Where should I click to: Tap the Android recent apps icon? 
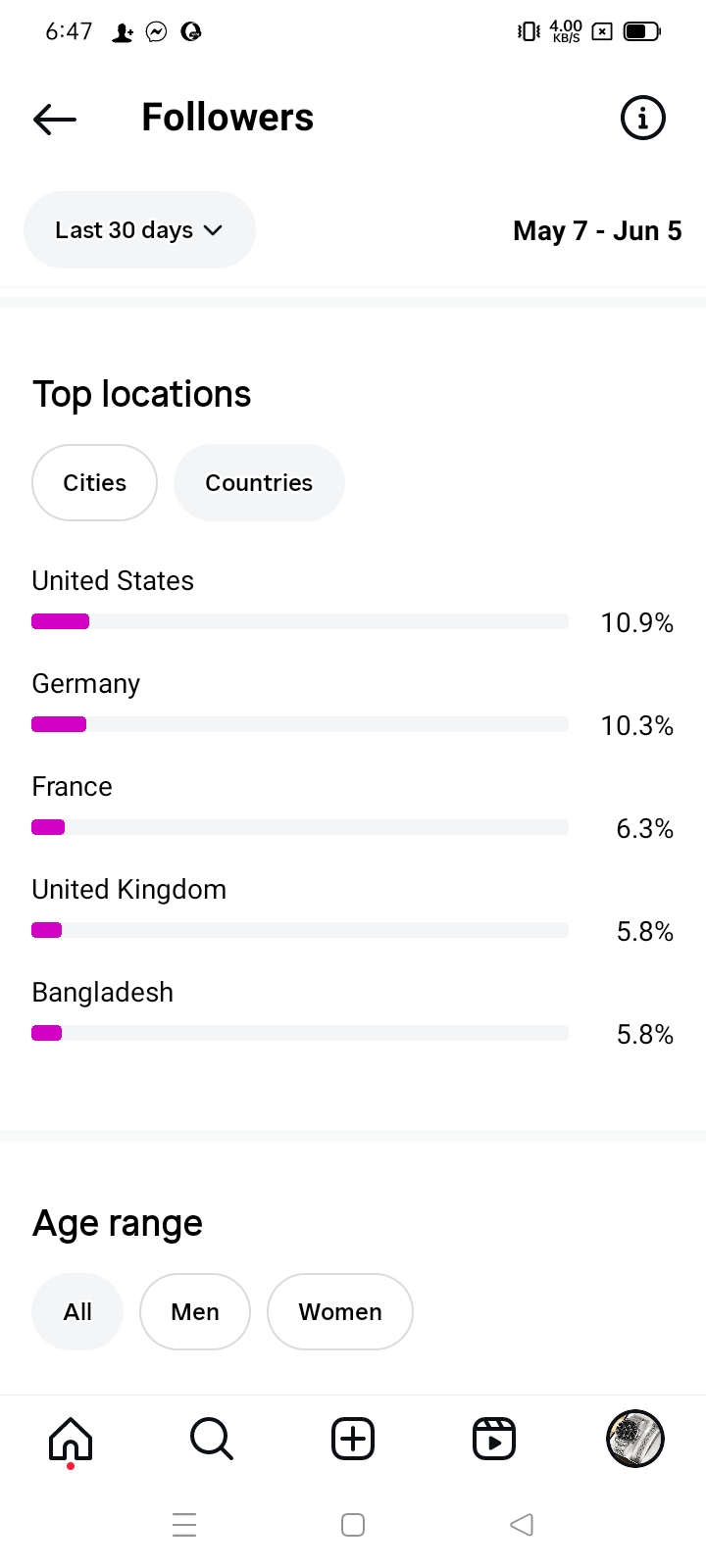click(184, 1525)
